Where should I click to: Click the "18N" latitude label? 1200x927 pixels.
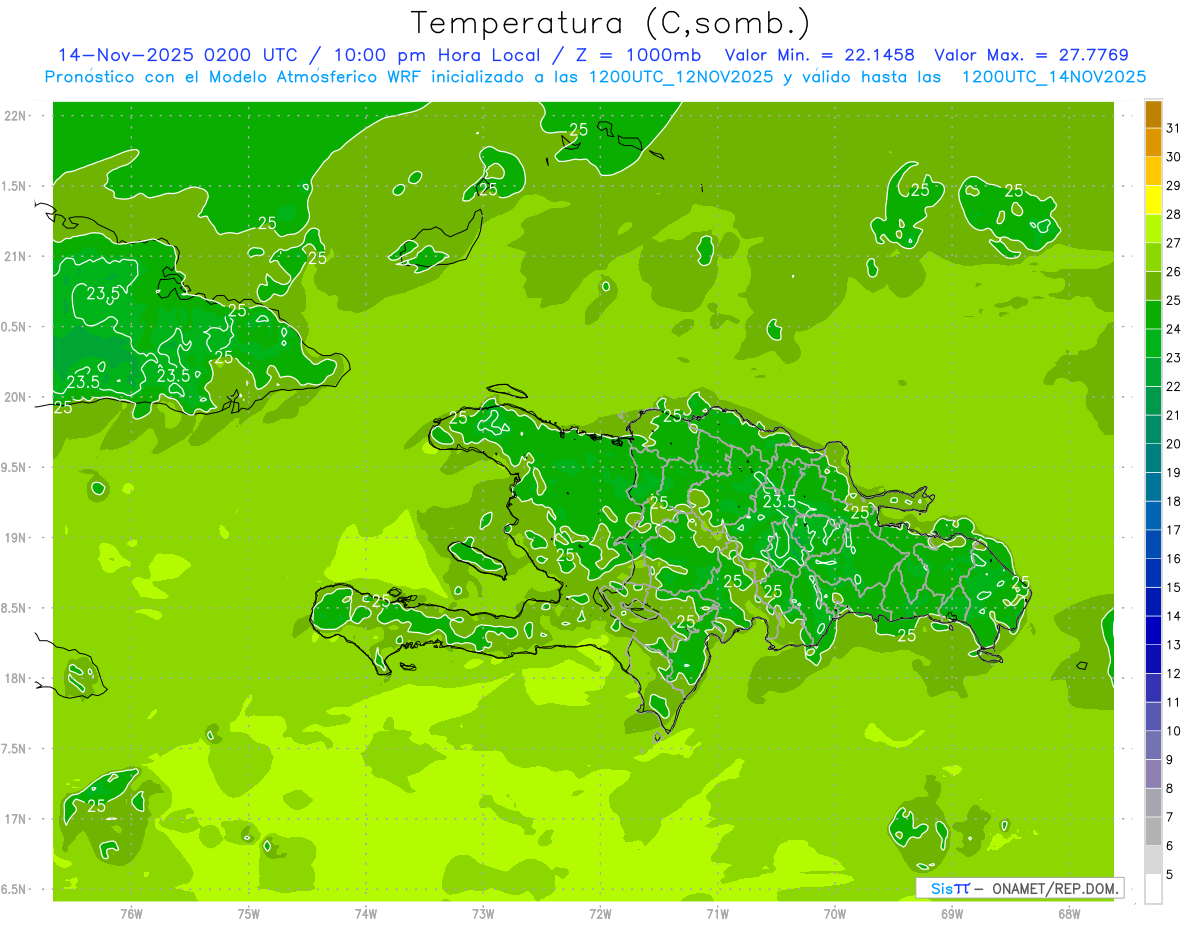[x=16, y=678]
